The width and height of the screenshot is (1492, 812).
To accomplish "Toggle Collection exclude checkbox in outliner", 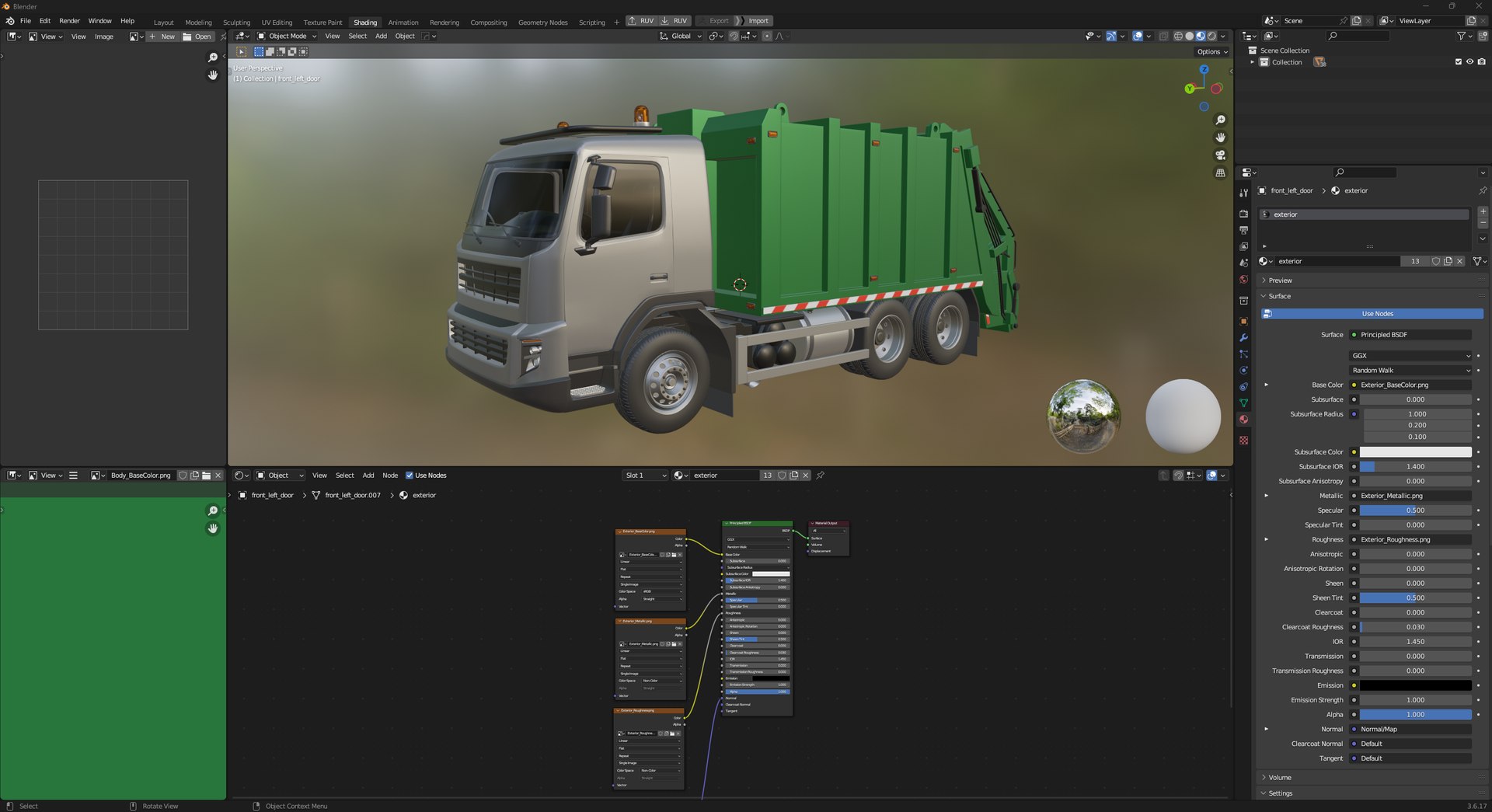I will 1458,62.
